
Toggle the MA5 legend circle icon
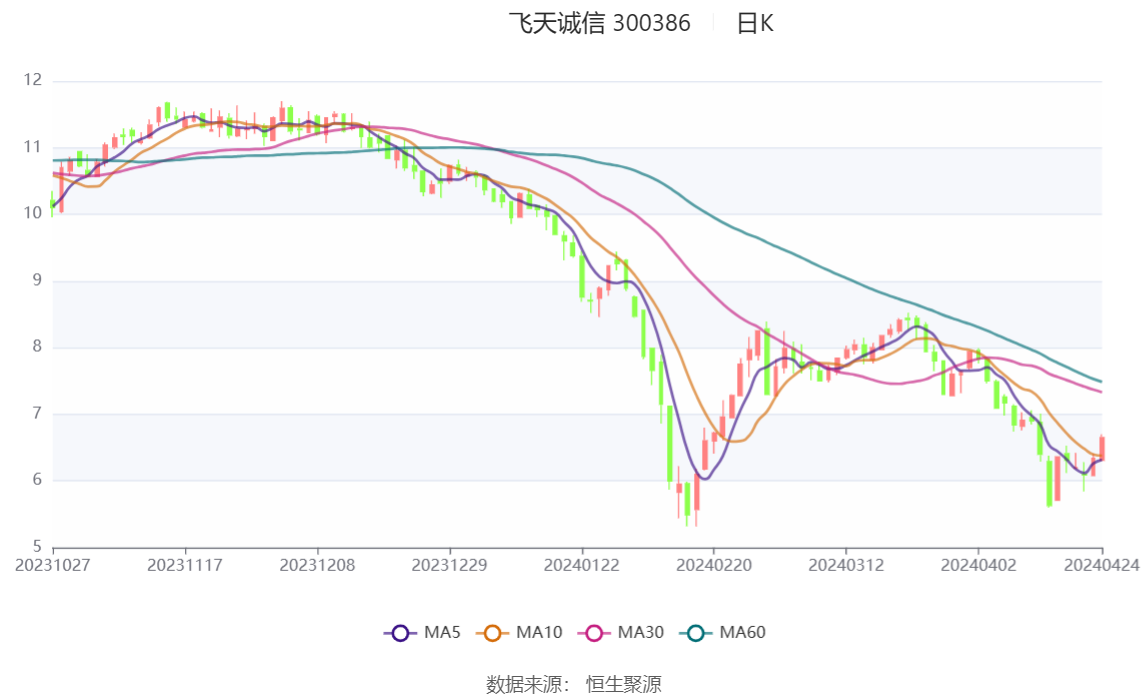(400, 633)
